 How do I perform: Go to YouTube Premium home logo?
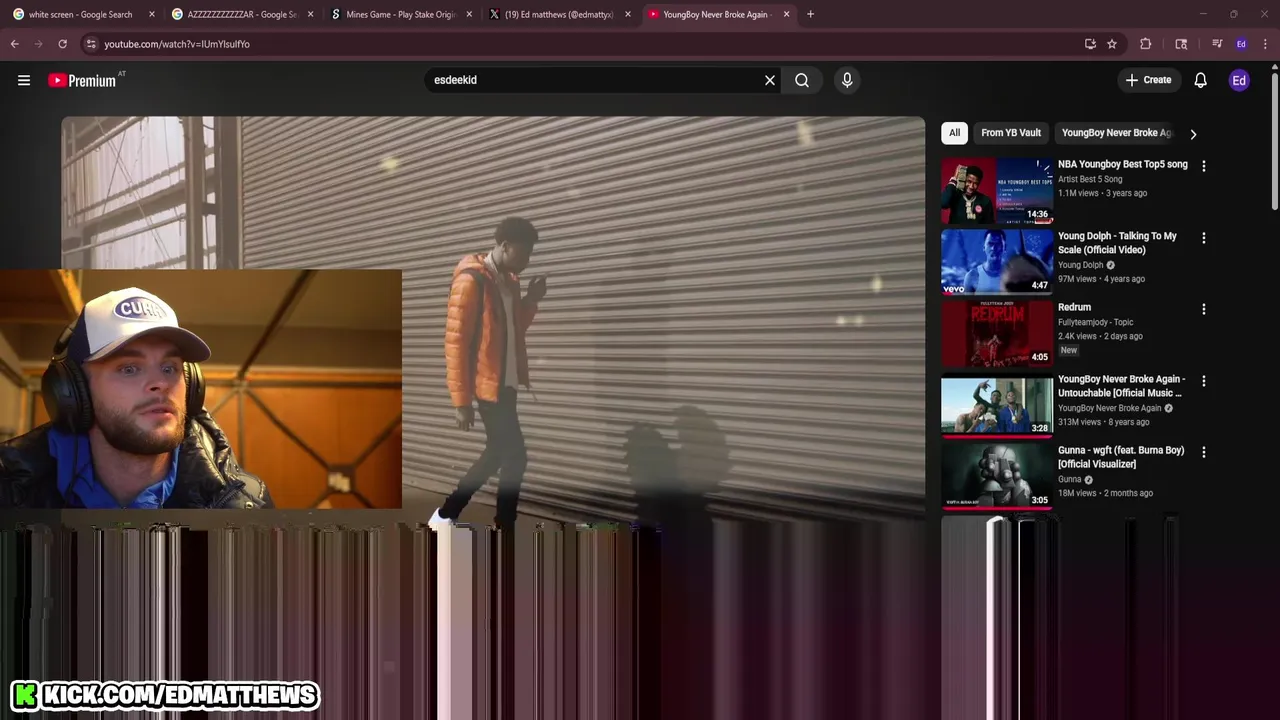coord(82,80)
